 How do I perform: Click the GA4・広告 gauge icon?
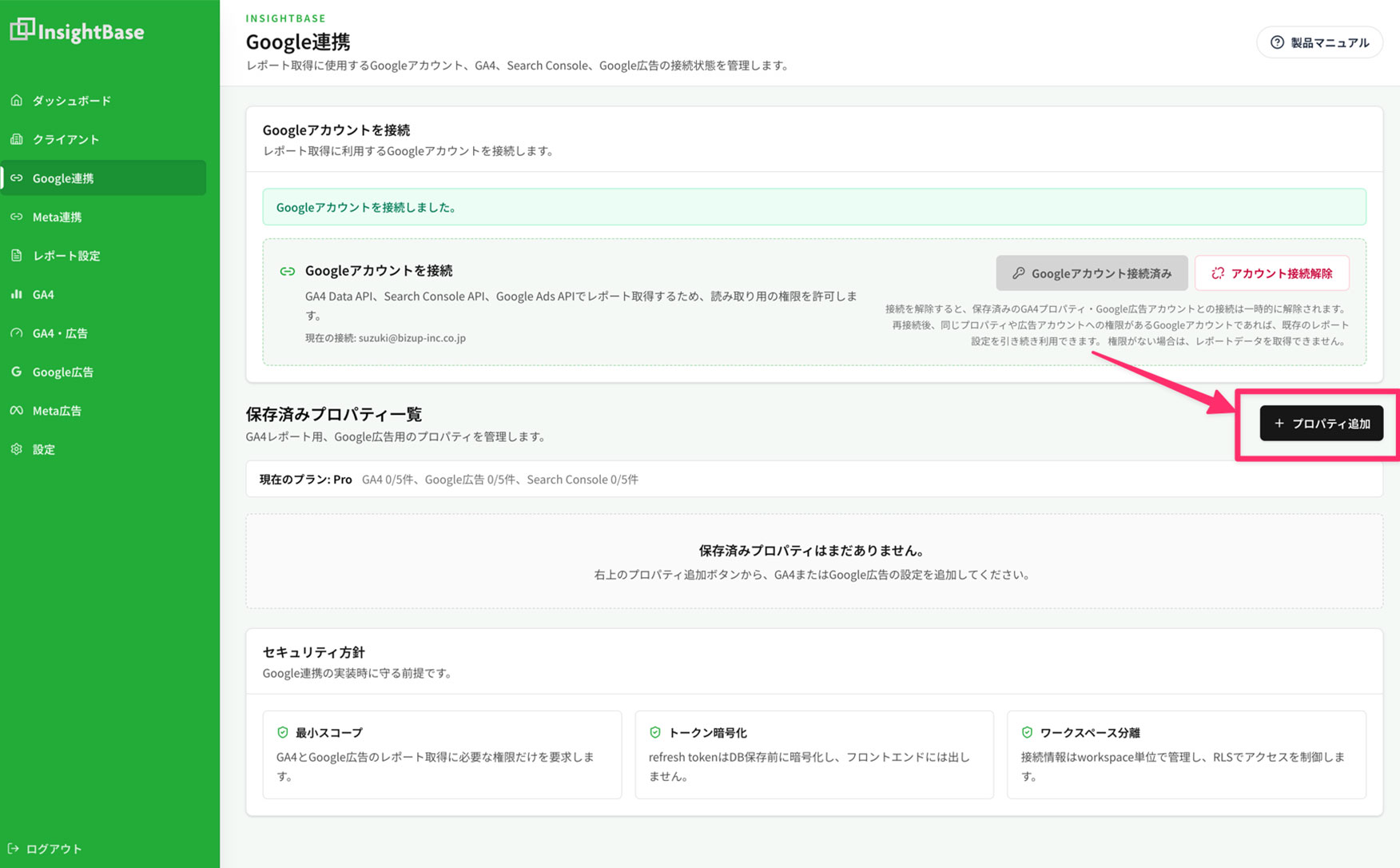point(17,333)
